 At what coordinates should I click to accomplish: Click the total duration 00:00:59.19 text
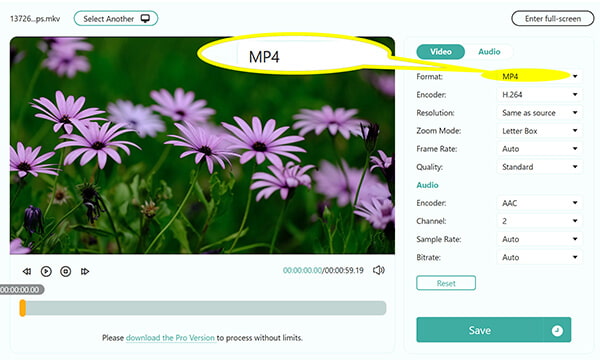point(344,270)
